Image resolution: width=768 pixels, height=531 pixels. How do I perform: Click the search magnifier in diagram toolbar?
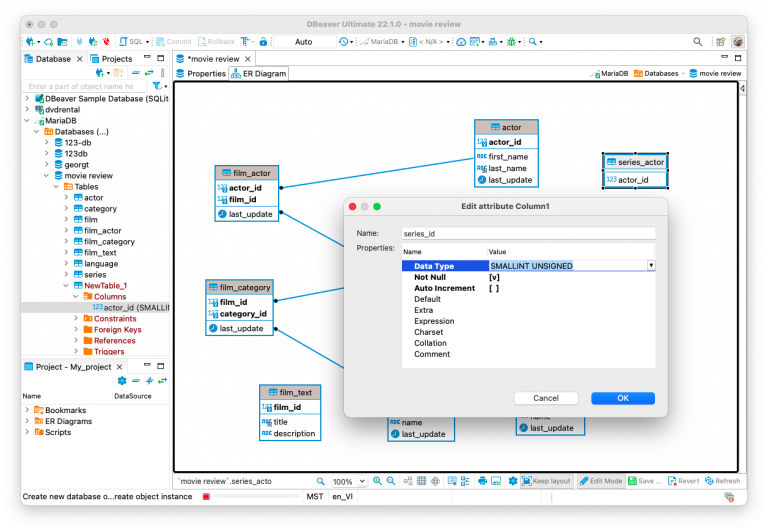point(320,481)
